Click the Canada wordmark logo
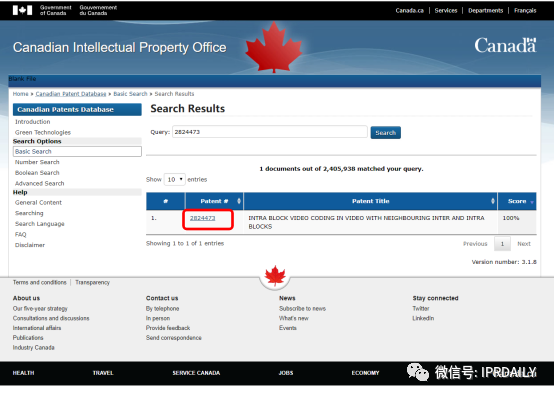The height and width of the screenshot is (398, 554). coord(505,46)
